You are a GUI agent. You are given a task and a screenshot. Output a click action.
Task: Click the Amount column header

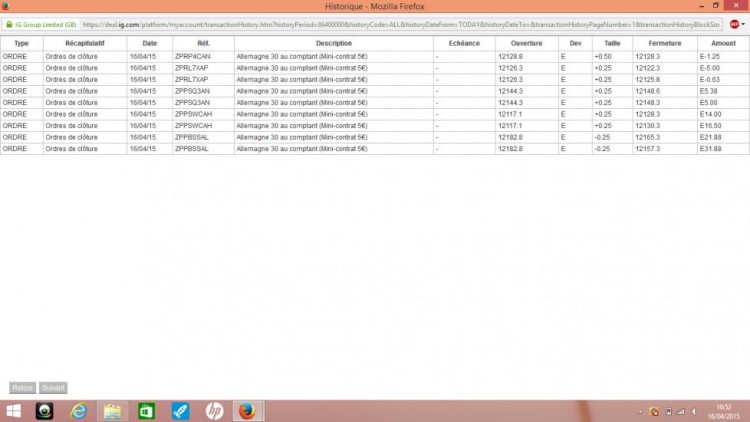[723, 43]
